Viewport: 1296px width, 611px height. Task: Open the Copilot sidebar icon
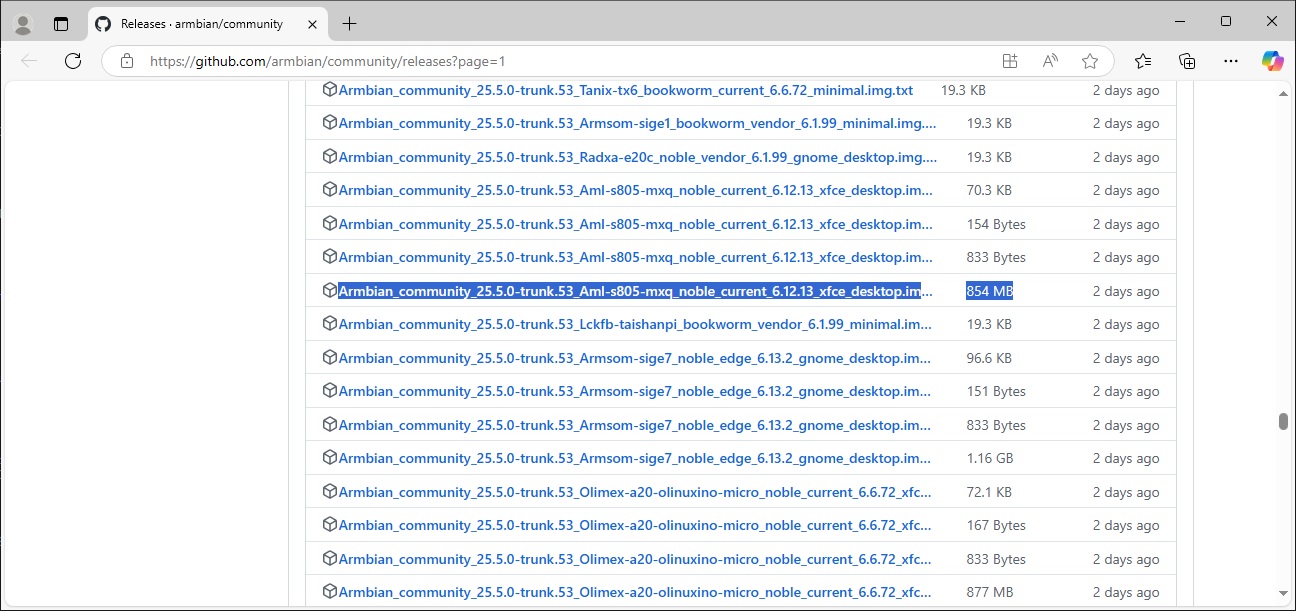click(1272, 61)
